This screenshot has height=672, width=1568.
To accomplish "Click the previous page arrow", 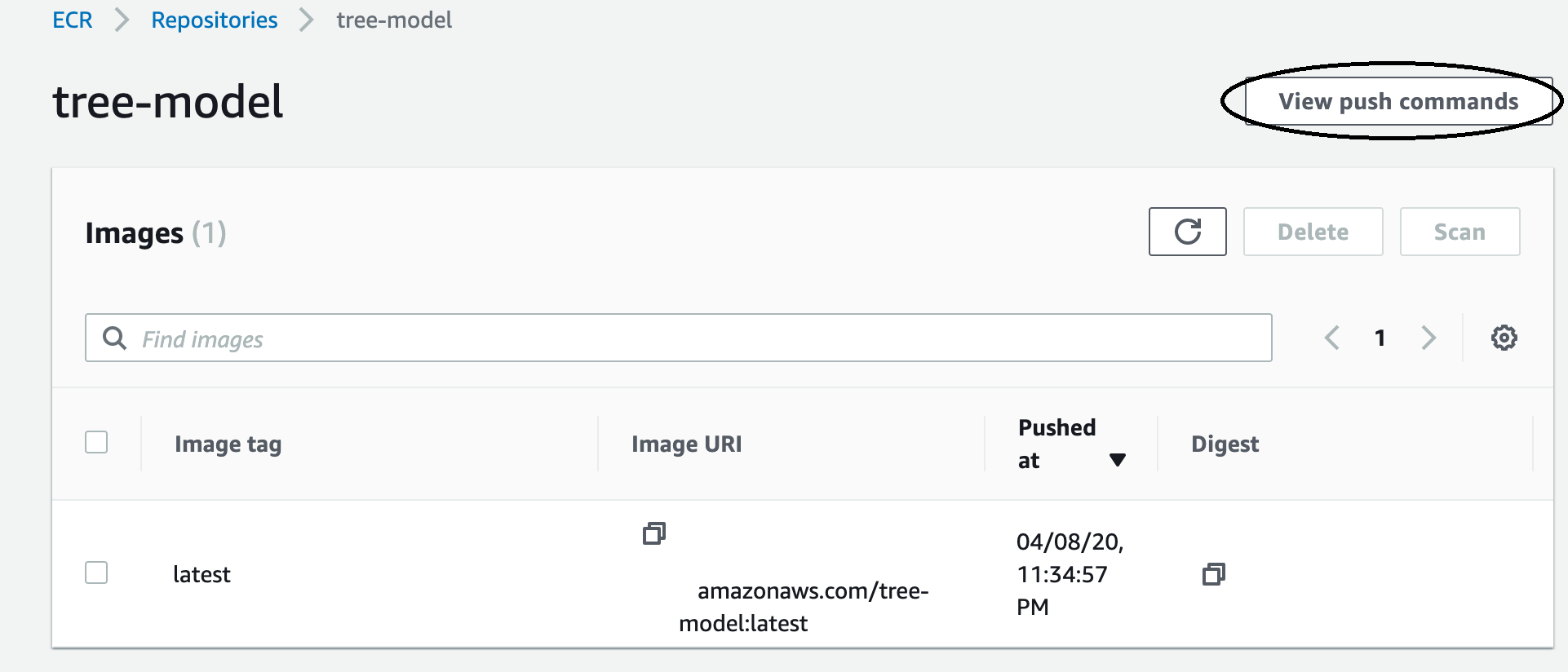I will [1331, 338].
